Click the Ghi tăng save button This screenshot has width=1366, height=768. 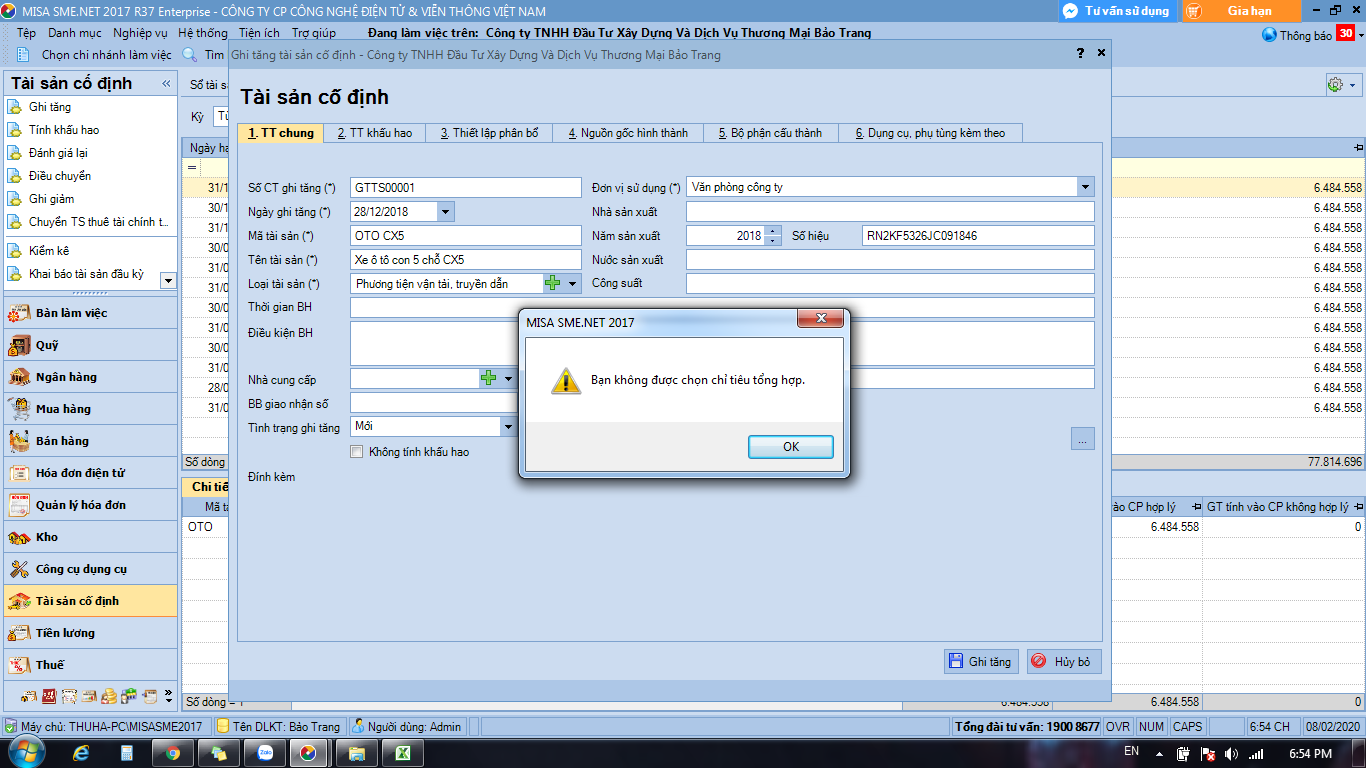[980, 662]
